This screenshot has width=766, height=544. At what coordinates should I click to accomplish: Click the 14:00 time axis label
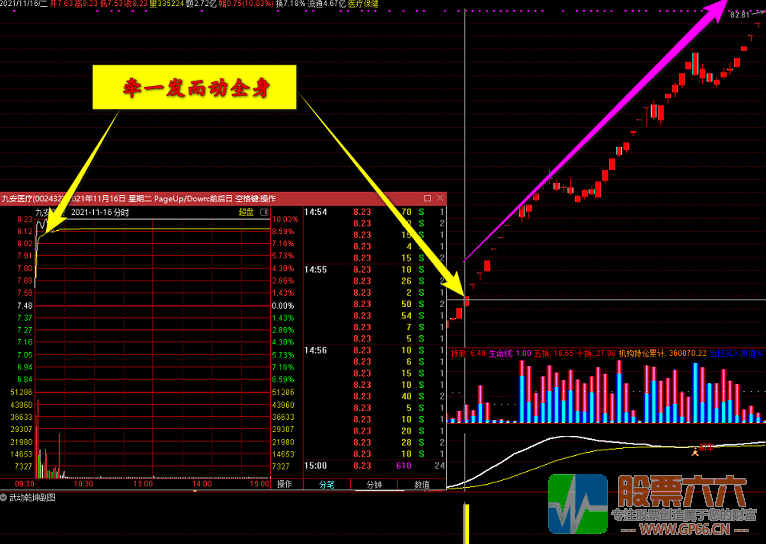202,484
